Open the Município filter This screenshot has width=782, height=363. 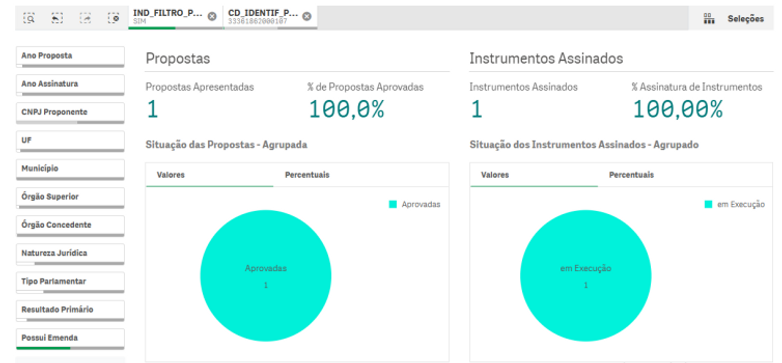(70, 170)
